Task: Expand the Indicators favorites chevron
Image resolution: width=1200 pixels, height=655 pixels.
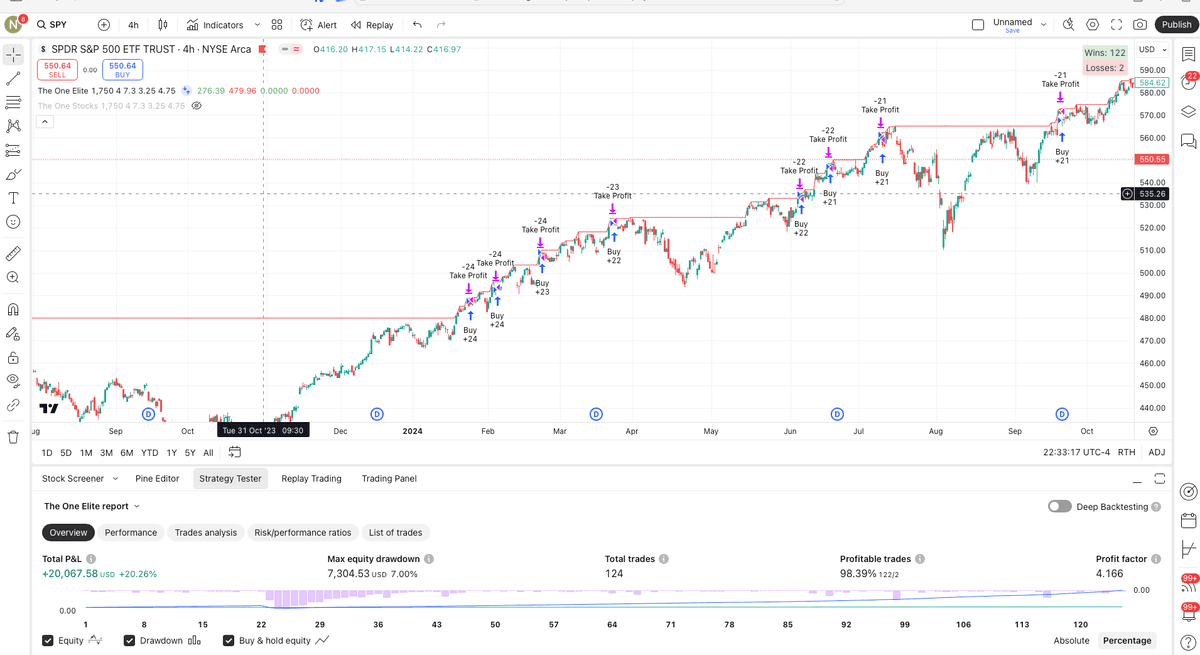Action: click(x=257, y=25)
